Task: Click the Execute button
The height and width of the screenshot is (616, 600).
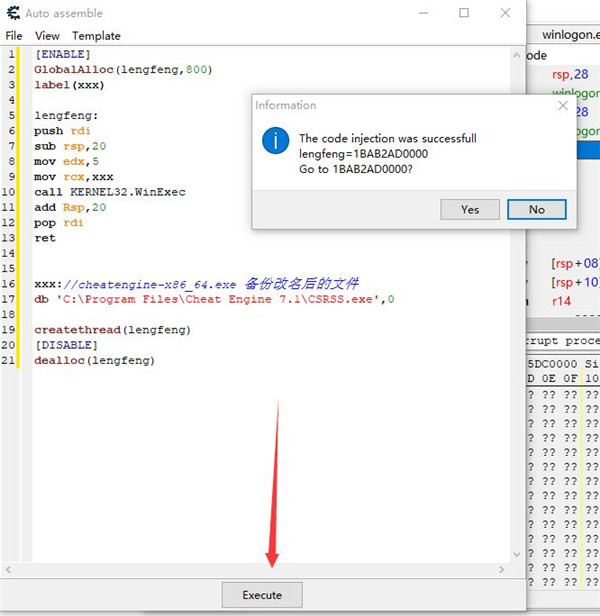Action: click(x=262, y=595)
